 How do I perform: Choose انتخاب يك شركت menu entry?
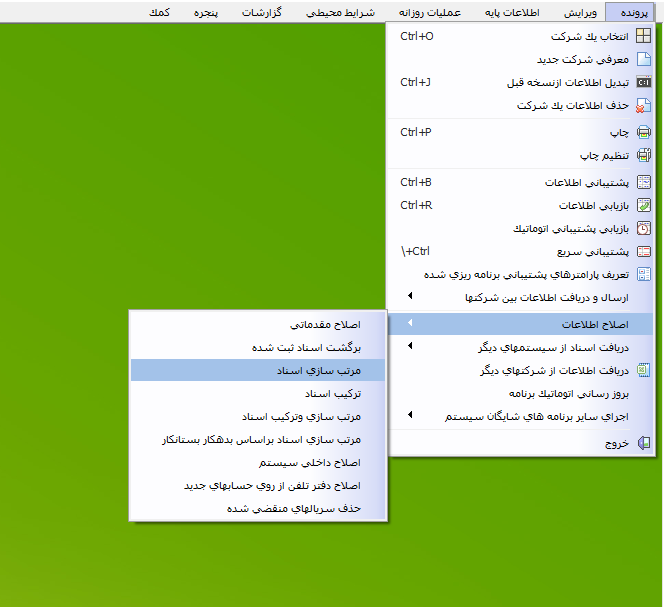coord(520,36)
